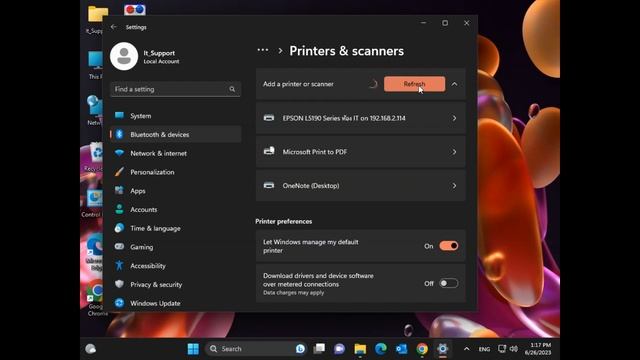Open the breadcrumb ellipsis menu
The width and height of the screenshot is (640, 360).
[263, 50]
